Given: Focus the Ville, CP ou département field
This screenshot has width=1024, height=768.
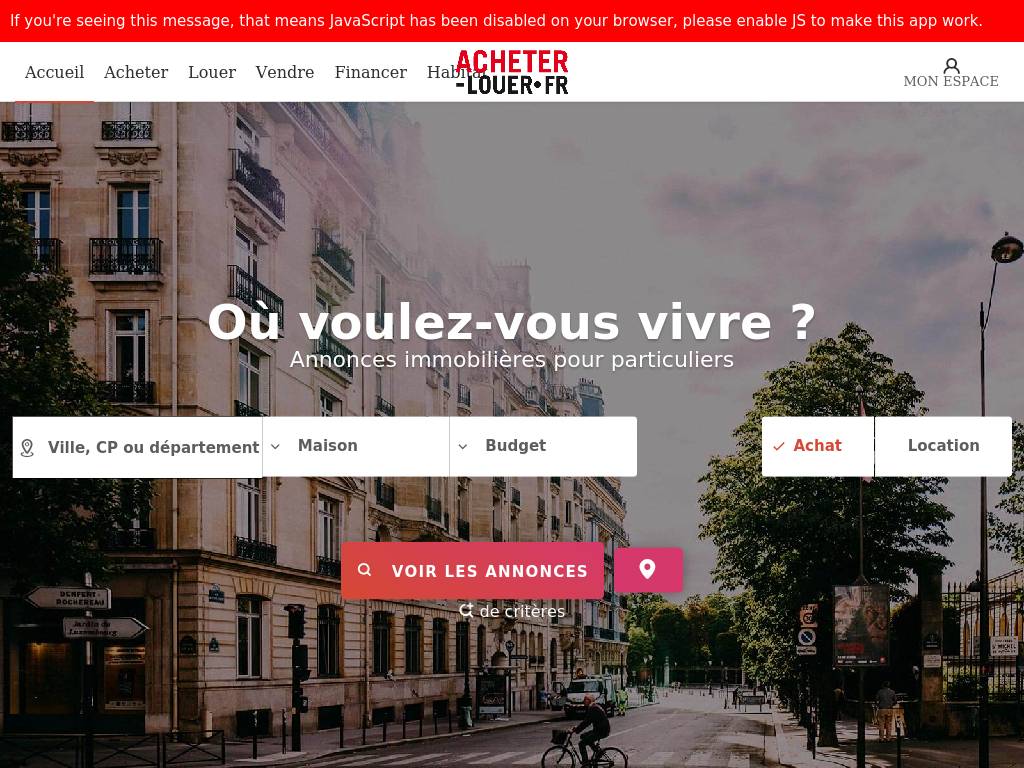Looking at the screenshot, I should click(138, 447).
